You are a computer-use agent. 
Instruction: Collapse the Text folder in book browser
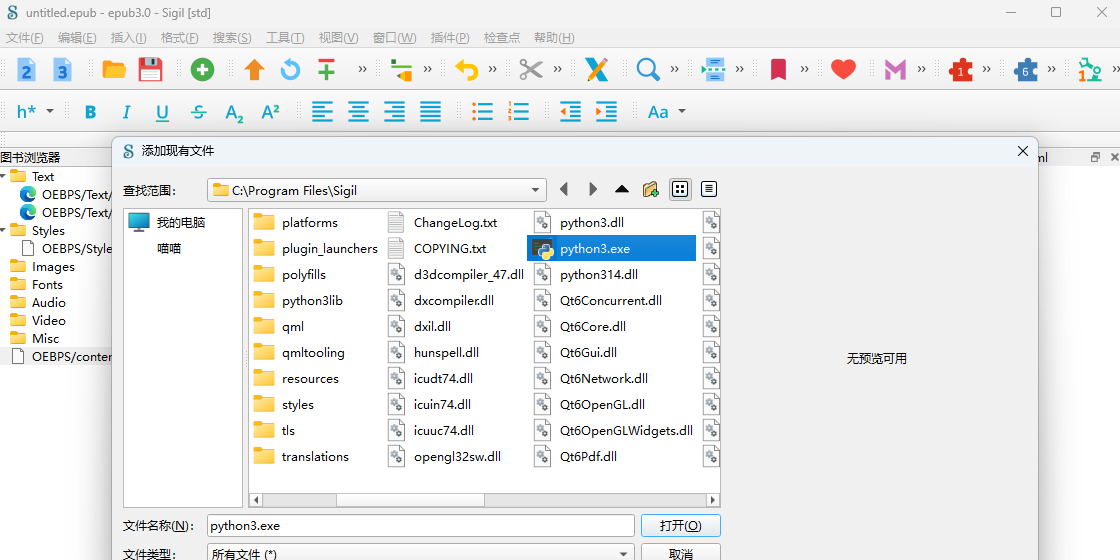[4, 176]
